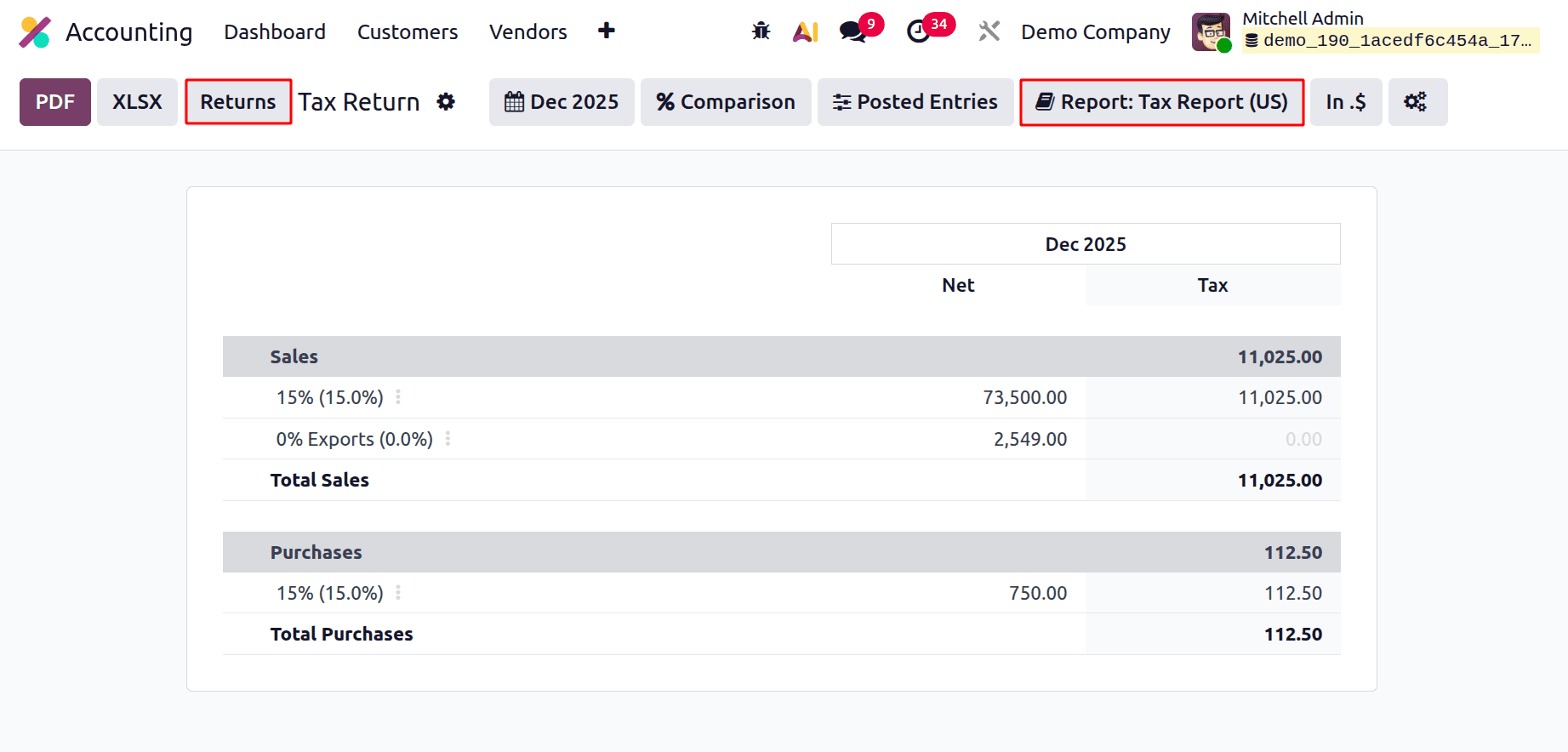
Task: Click the 2,549.00 net amount
Action: pos(1030,439)
